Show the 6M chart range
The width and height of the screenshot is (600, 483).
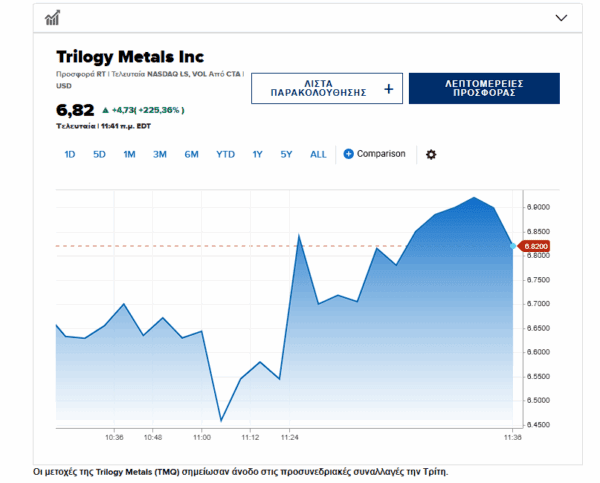point(191,154)
